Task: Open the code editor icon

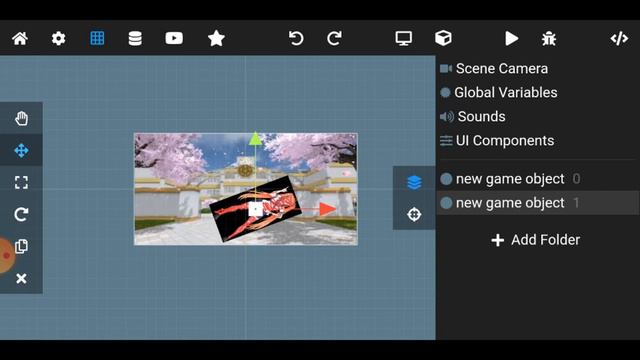Action: [619, 39]
